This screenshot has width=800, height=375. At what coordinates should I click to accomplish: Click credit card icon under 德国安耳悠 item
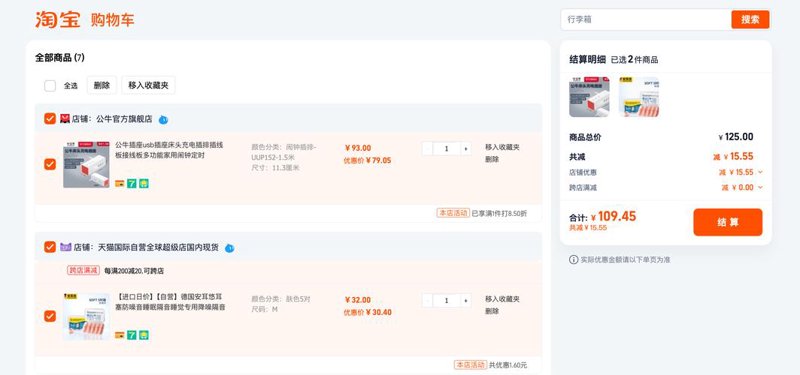click(120, 335)
